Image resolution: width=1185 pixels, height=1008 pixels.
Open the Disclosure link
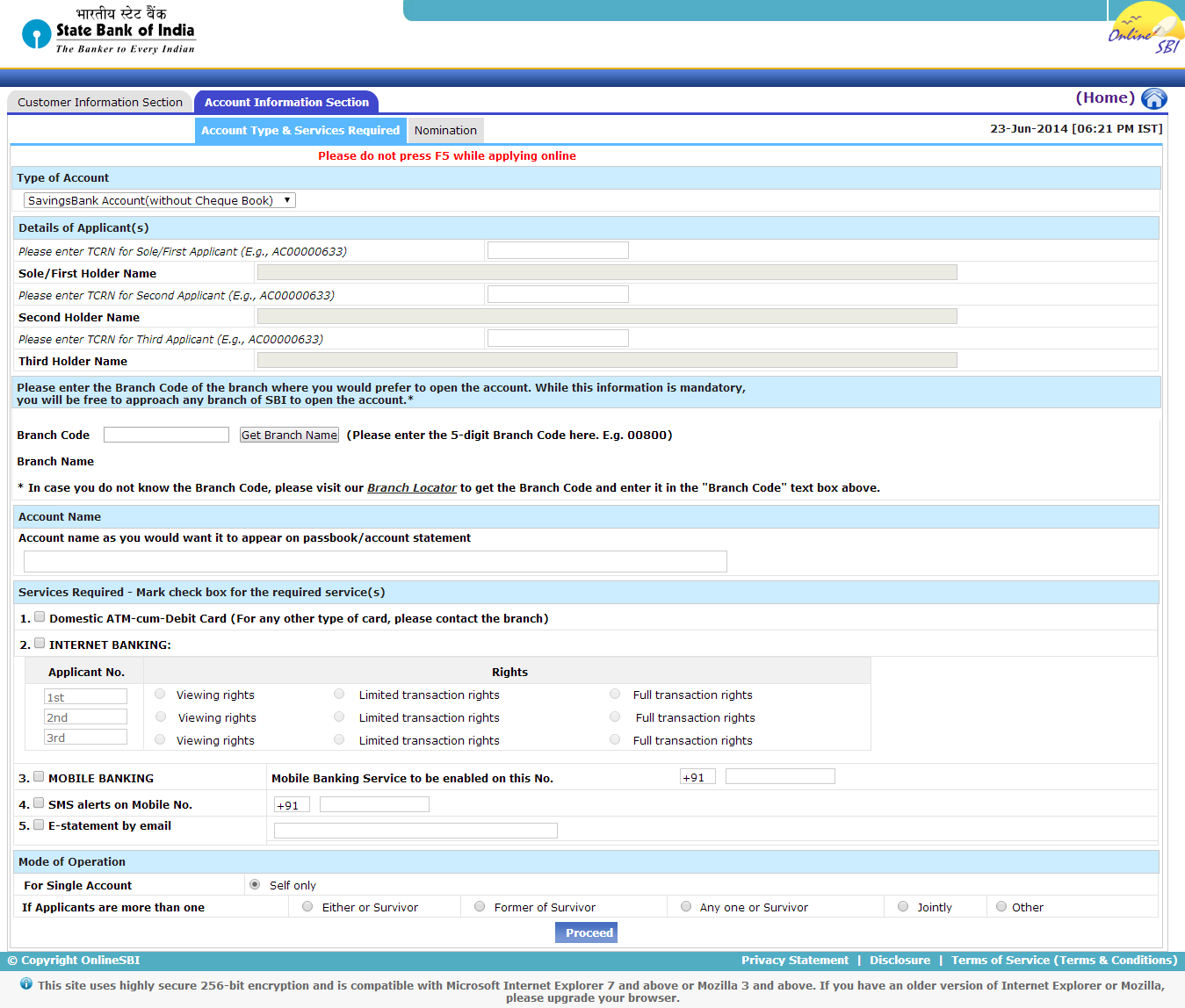click(x=900, y=960)
